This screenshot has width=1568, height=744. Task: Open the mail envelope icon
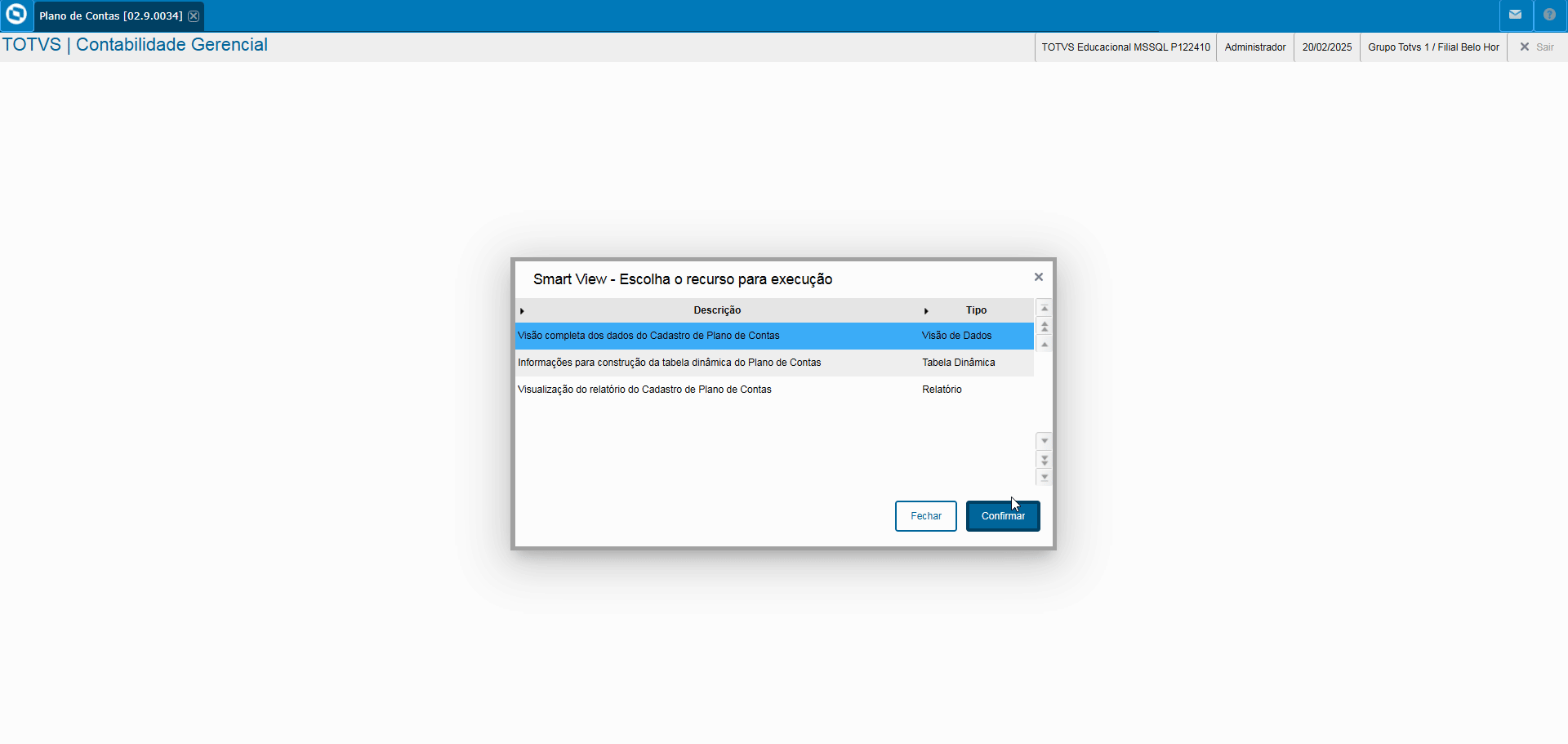pyautogui.click(x=1516, y=15)
